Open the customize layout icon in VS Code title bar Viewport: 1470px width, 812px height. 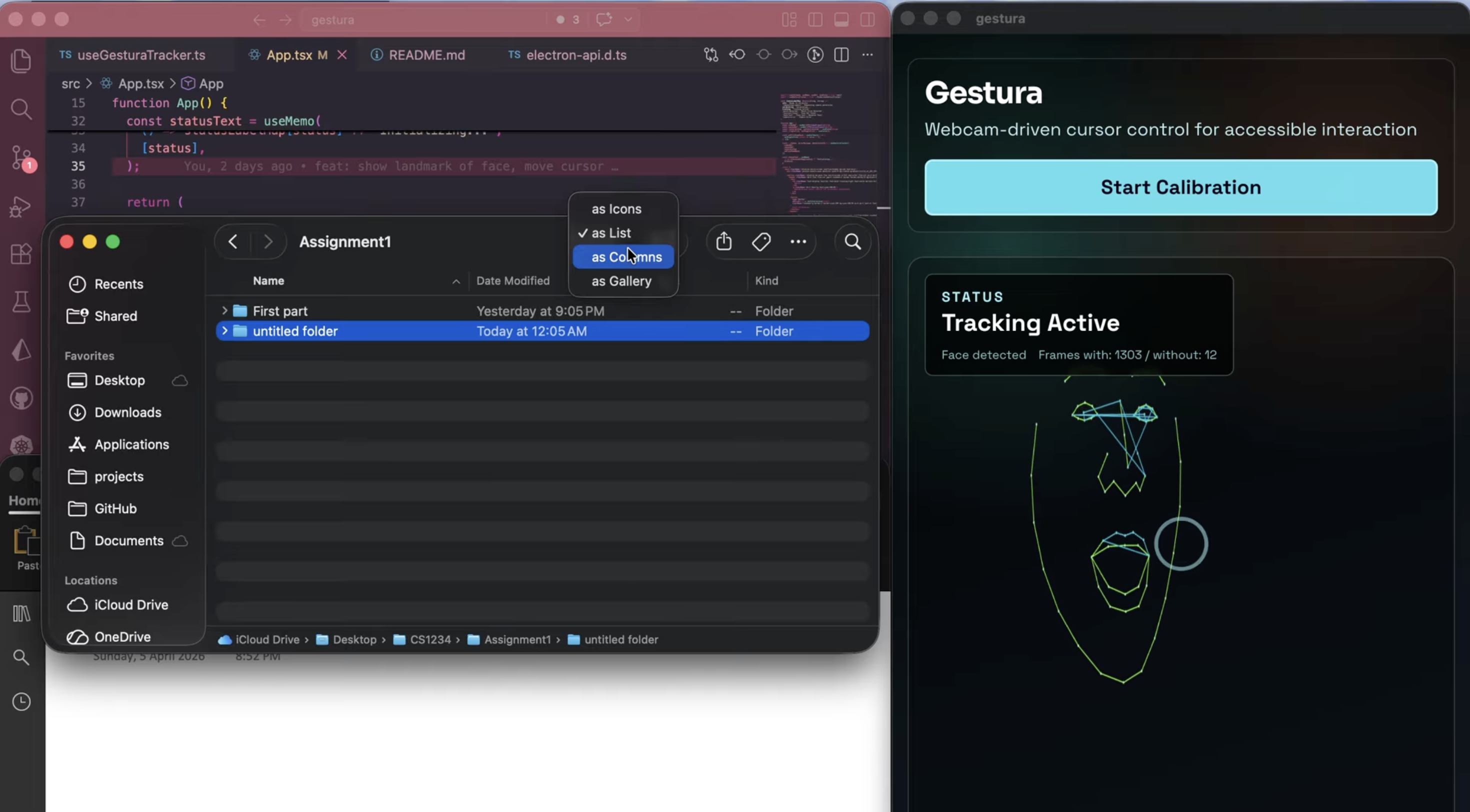coord(789,20)
